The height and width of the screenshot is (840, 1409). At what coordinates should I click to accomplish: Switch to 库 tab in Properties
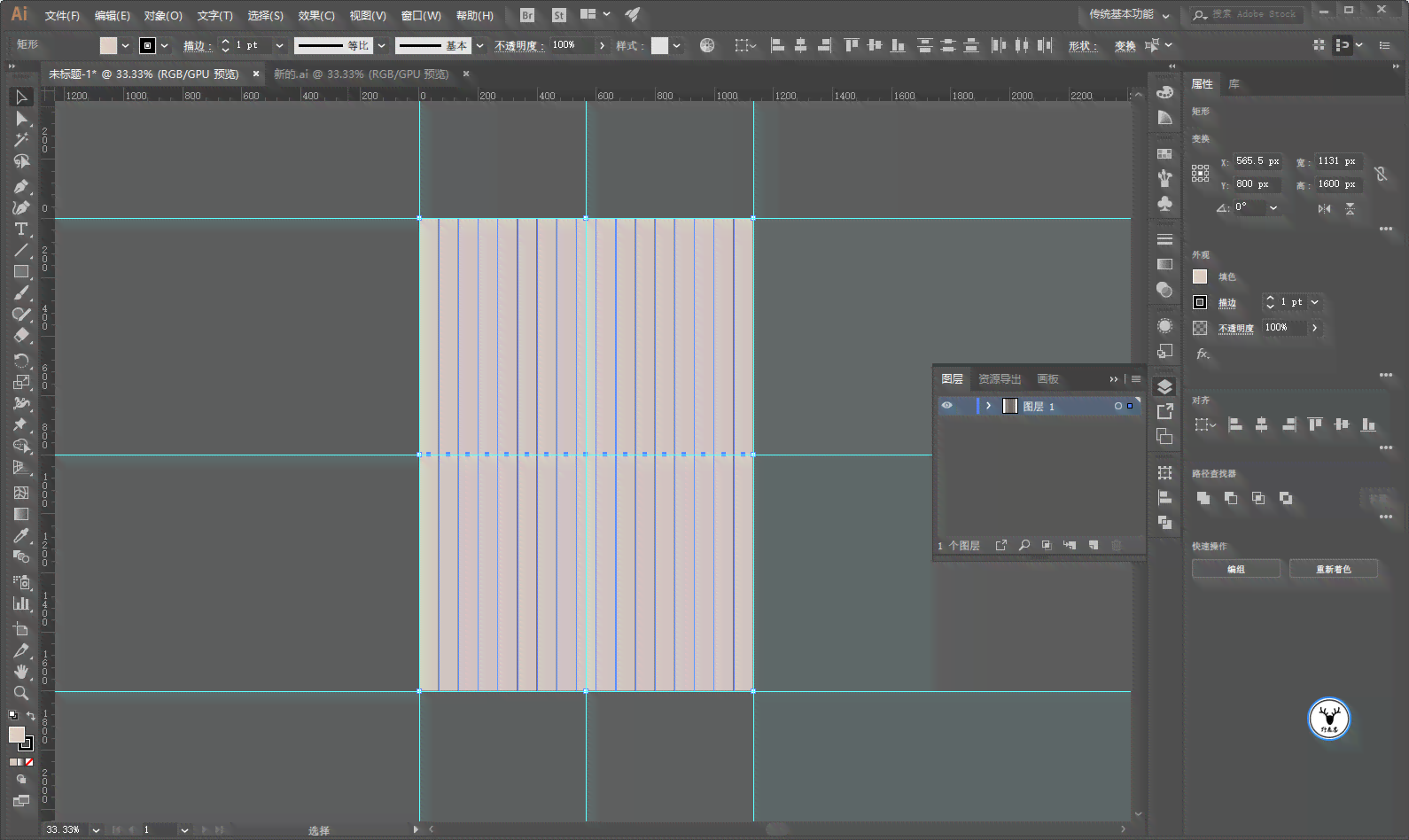tap(1234, 84)
